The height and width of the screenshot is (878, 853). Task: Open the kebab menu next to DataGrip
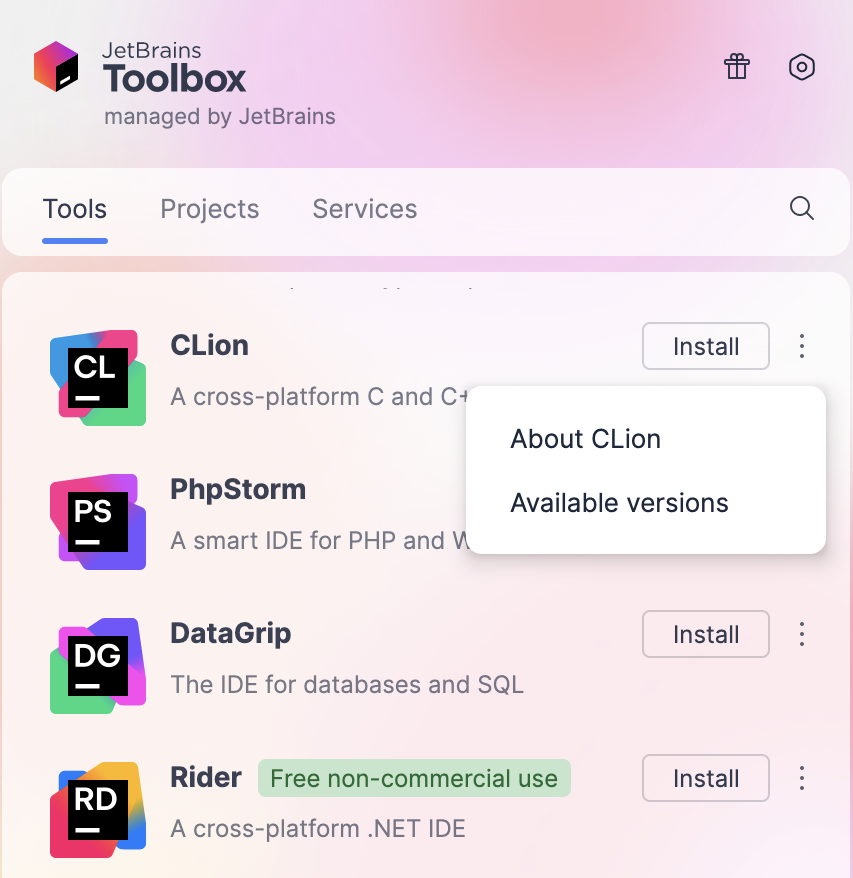[801, 634]
